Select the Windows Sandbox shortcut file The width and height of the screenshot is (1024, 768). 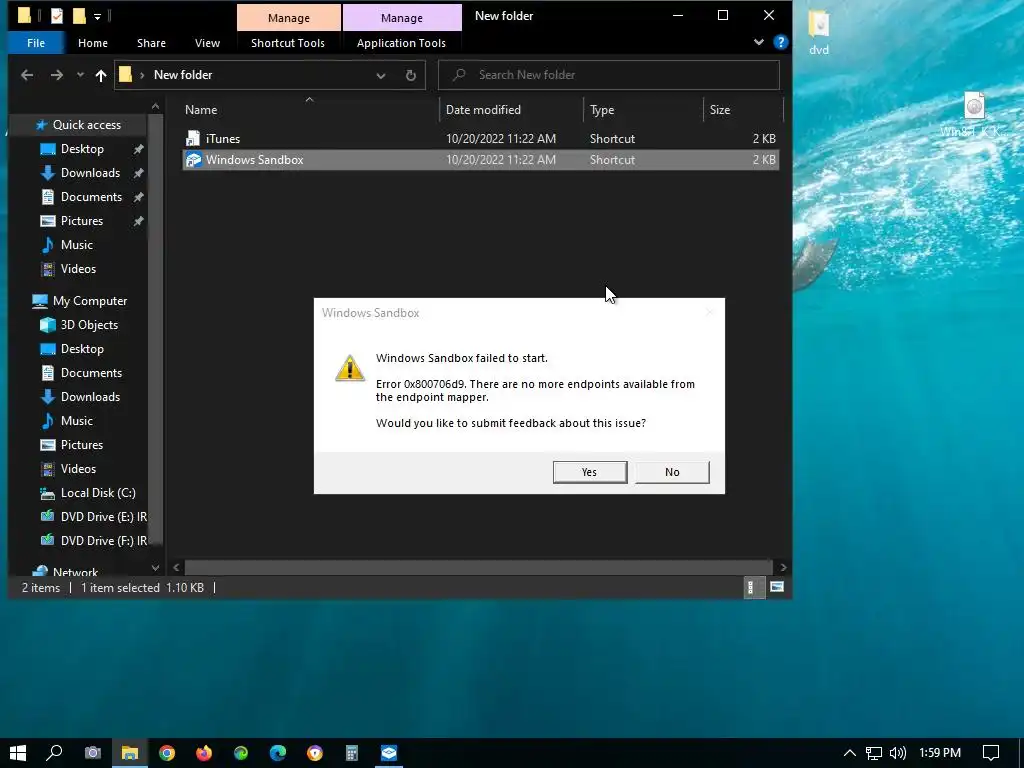(481, 159)
